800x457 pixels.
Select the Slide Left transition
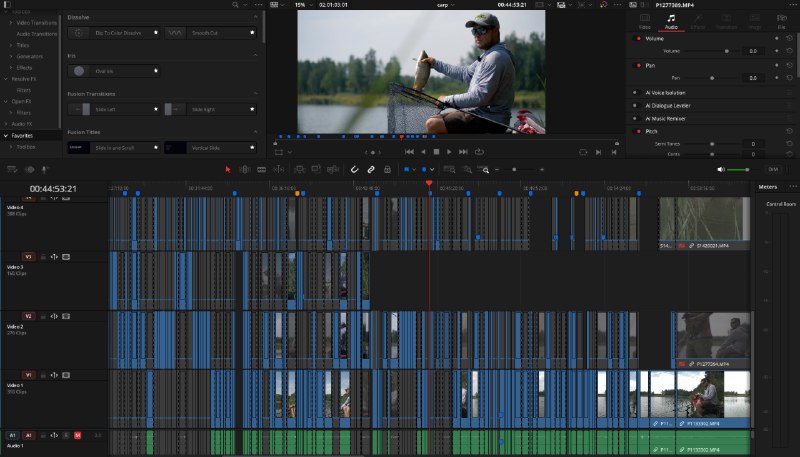pyautogui.click(x=114, y=109)
